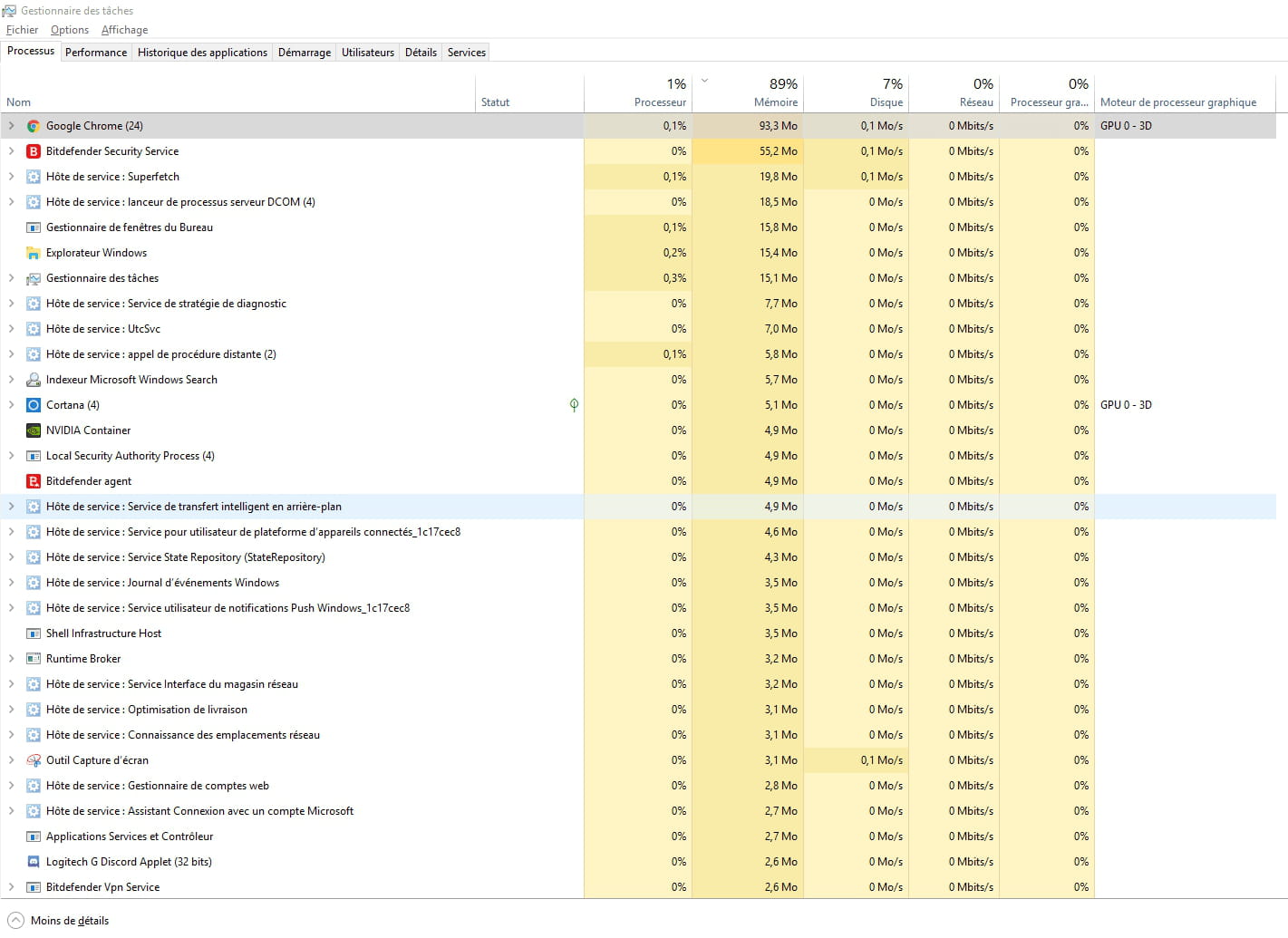Click the Superfetch service host gear icon
The height and width of the screenshot is (938, 1288).
(x=34, y=177)
